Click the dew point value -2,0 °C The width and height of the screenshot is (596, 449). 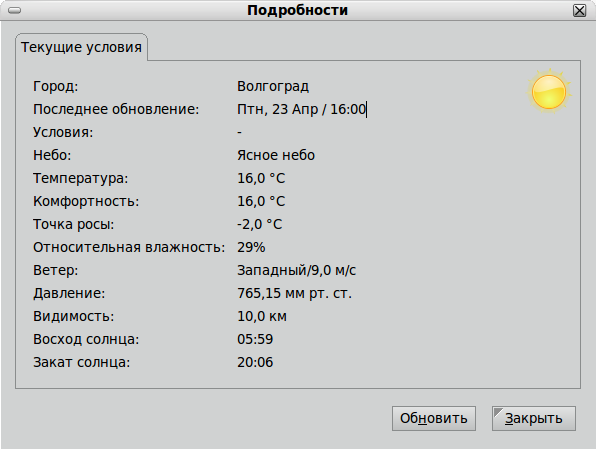point(260,224)
